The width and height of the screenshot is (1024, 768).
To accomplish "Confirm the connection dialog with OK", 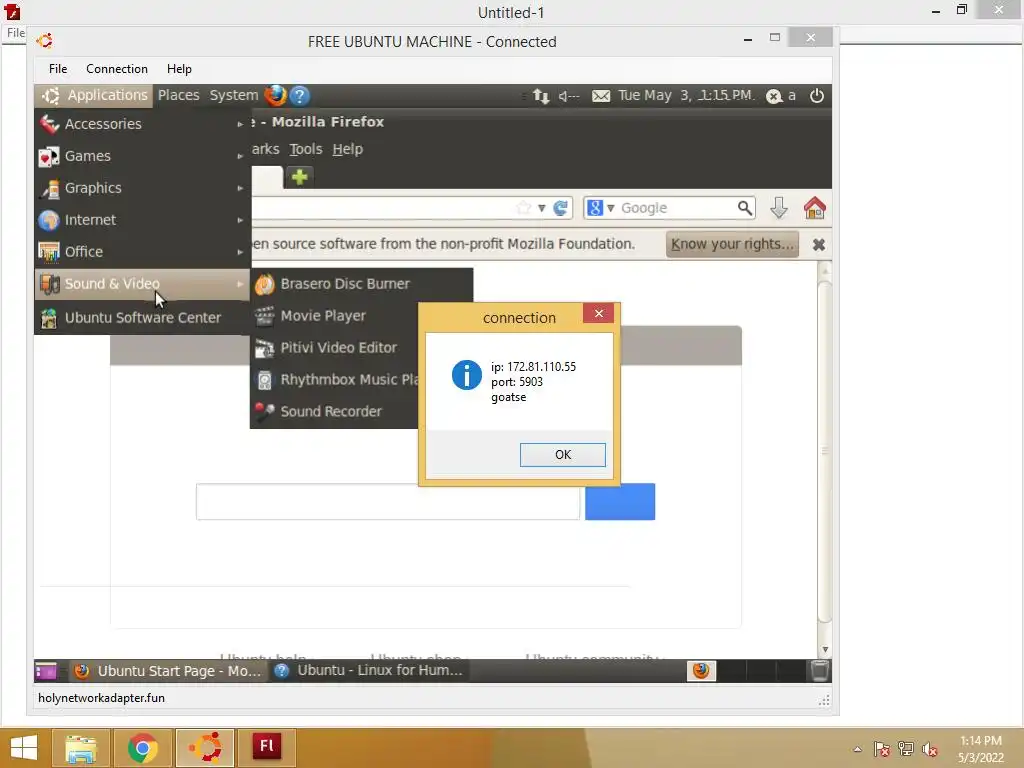I will click(x=562, y=455).
